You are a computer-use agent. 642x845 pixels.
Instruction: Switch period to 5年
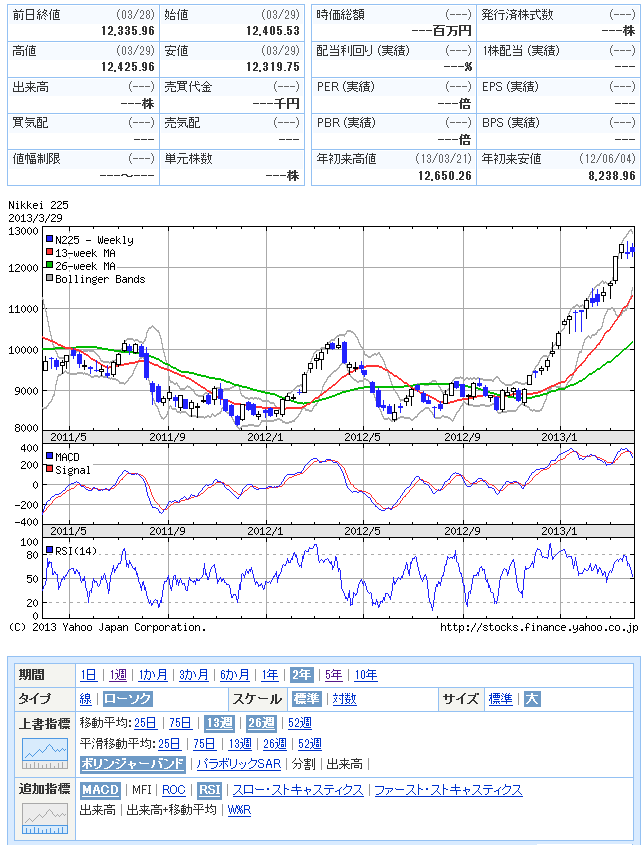coord(333,675)
